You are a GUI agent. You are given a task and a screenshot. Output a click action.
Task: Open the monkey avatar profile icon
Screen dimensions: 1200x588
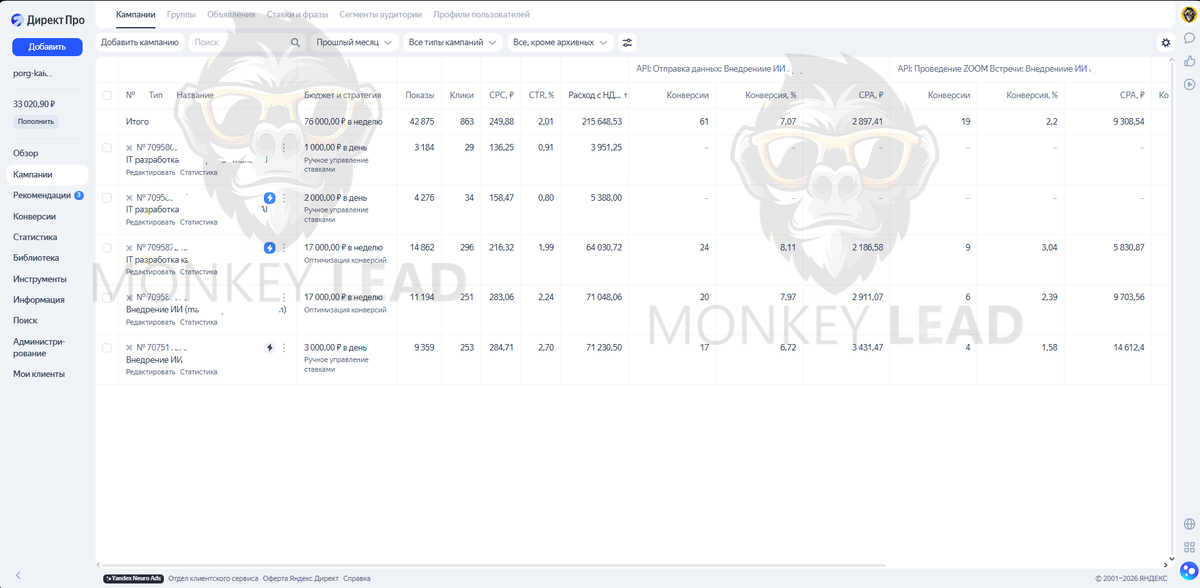1189,14
